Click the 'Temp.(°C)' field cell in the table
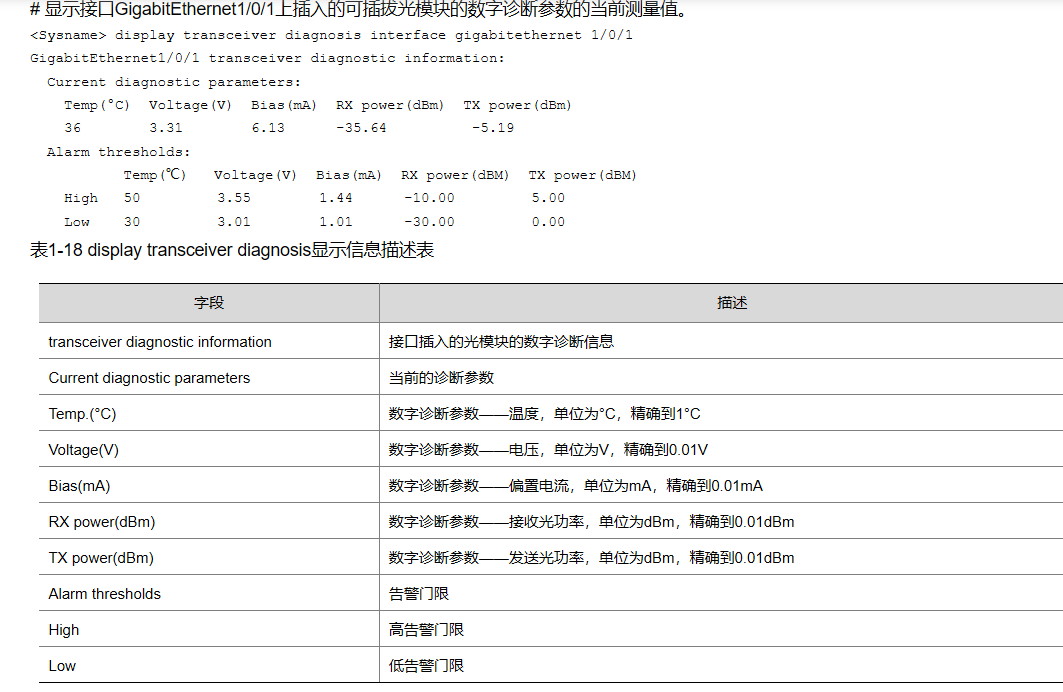 [x=209, y=413]
